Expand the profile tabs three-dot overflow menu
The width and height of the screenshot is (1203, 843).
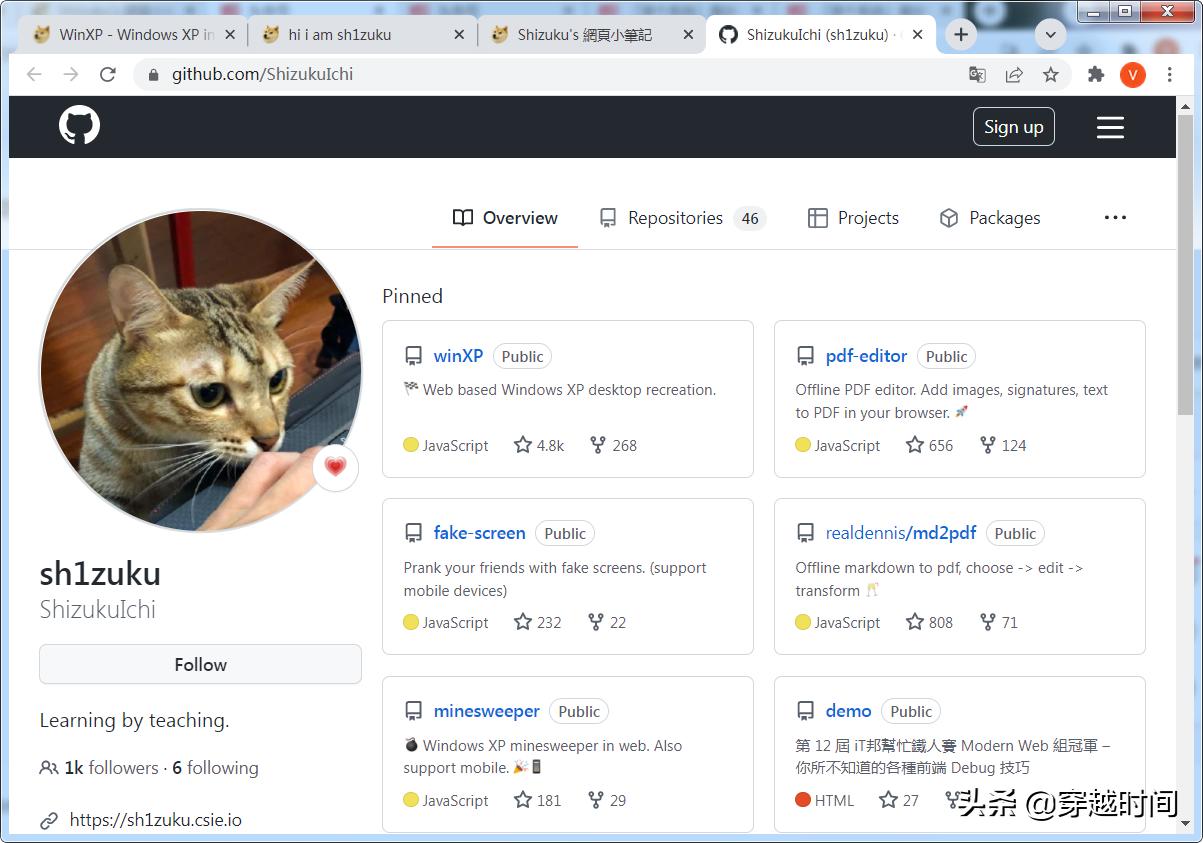click(1115, 218)
